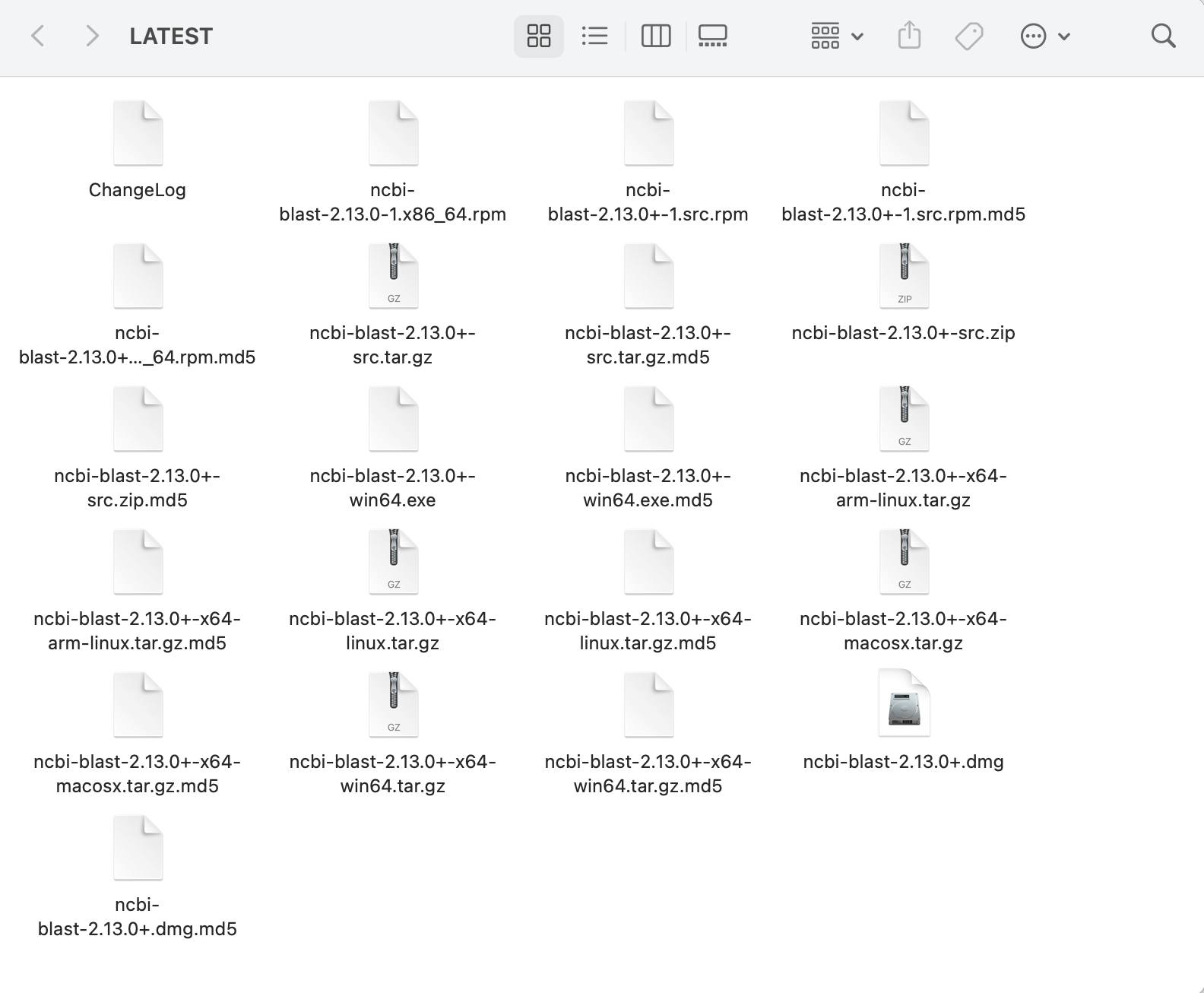Select the dmg.md5 file icon
Viewport: 1204px width, 993px height.
click(138, 848)
